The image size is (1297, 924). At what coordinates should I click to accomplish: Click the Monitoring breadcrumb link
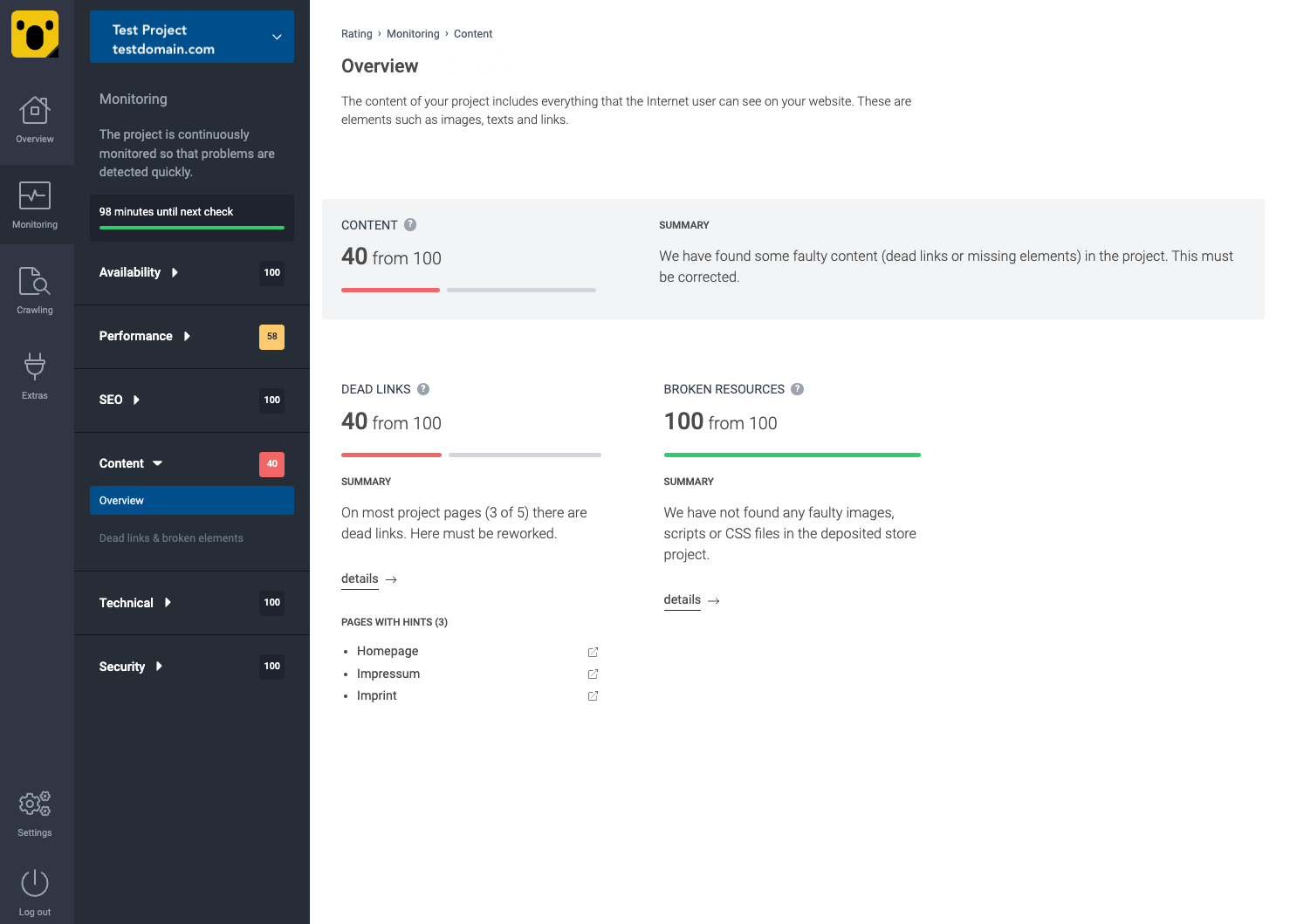pyautogui.click(x=413, y=34)
